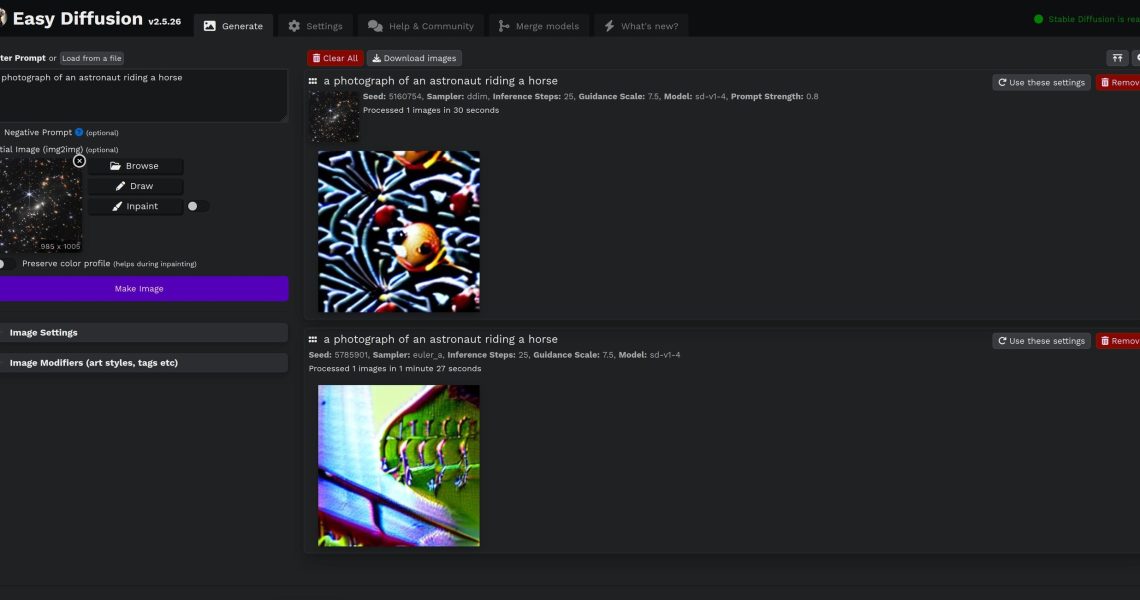Click the second task title text
The width and height of the screenshot is (1140, 600).
441,340
